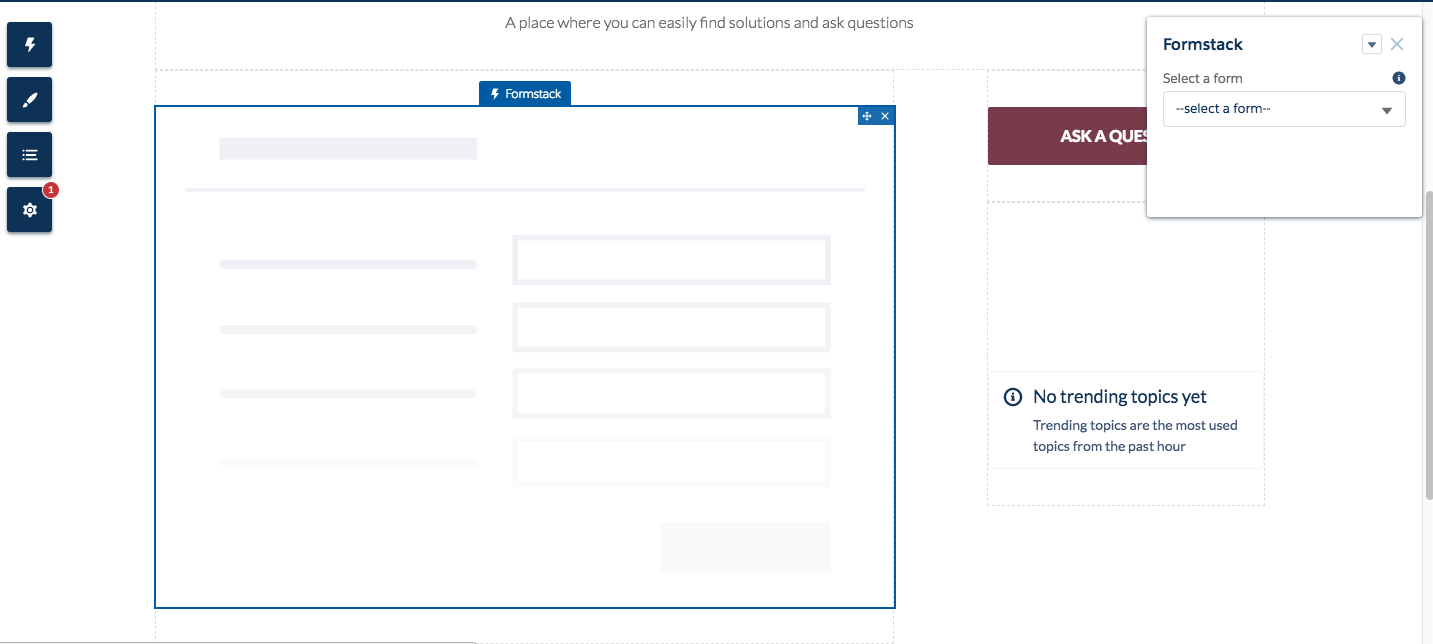This screenshot has width=1433, height=644.
Task: Click the last placeholder input field in form
Action: 671,462
